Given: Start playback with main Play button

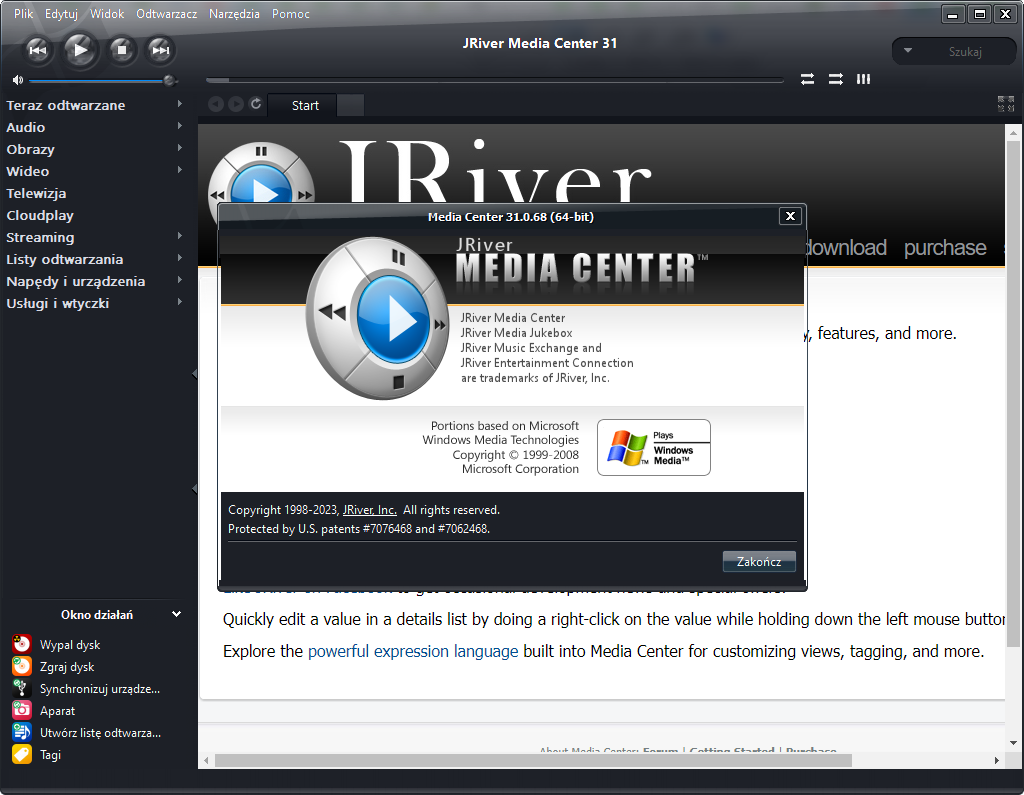Looking at the screenshot, I should click(x=80, y=50).
